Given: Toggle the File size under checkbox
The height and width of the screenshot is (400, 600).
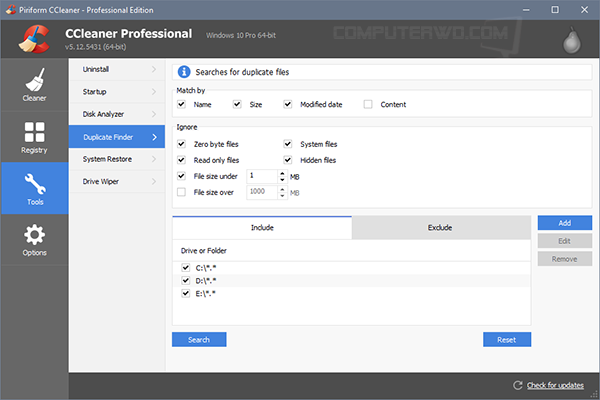Looking at the screenshot, I should coord(181,176).
